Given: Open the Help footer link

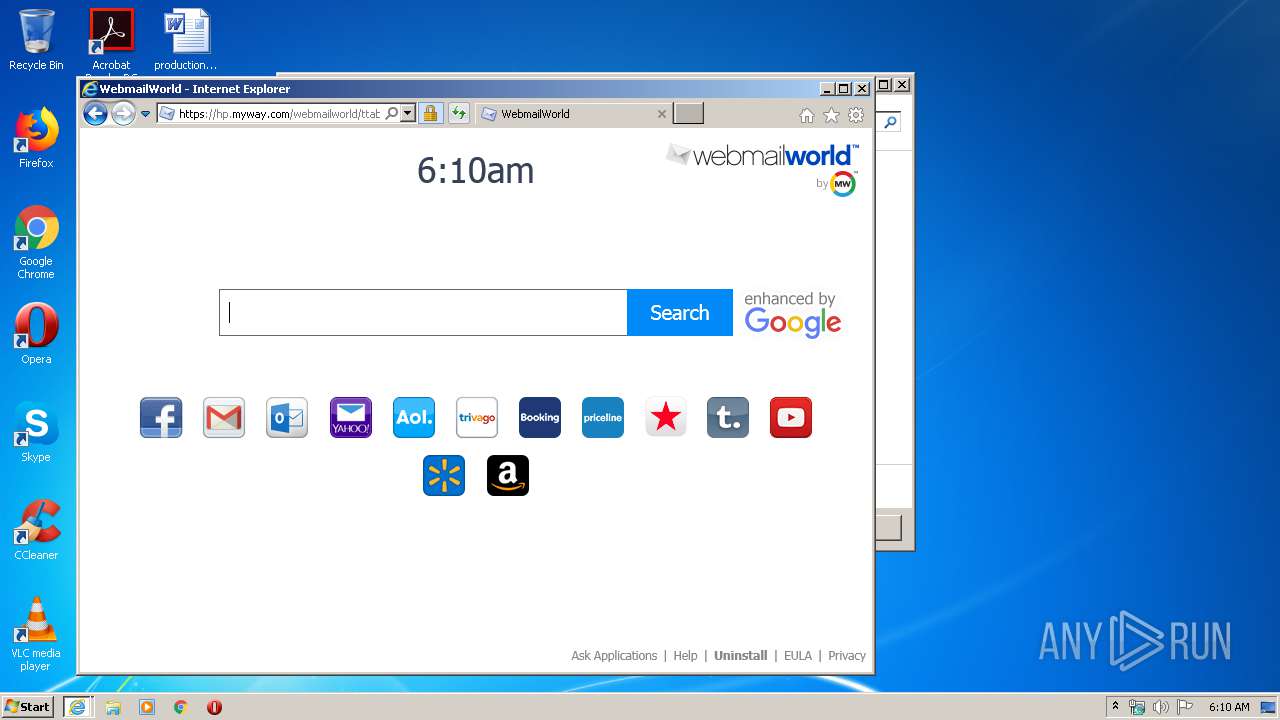Looking at the screenshot, I should [x=685, y=656].
